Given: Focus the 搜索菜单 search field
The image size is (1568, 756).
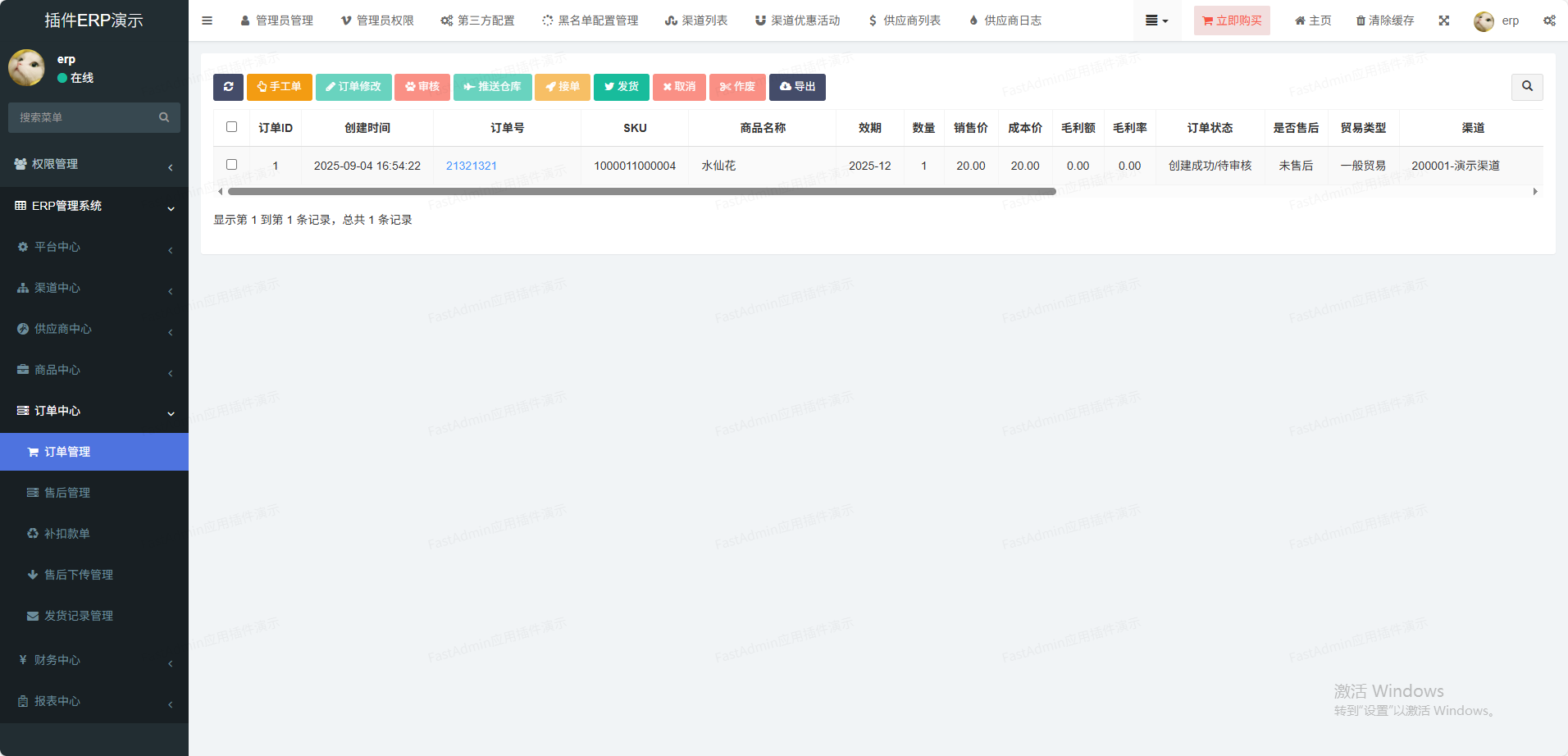Looking at the screenshot, I should (x=86, y=117).
